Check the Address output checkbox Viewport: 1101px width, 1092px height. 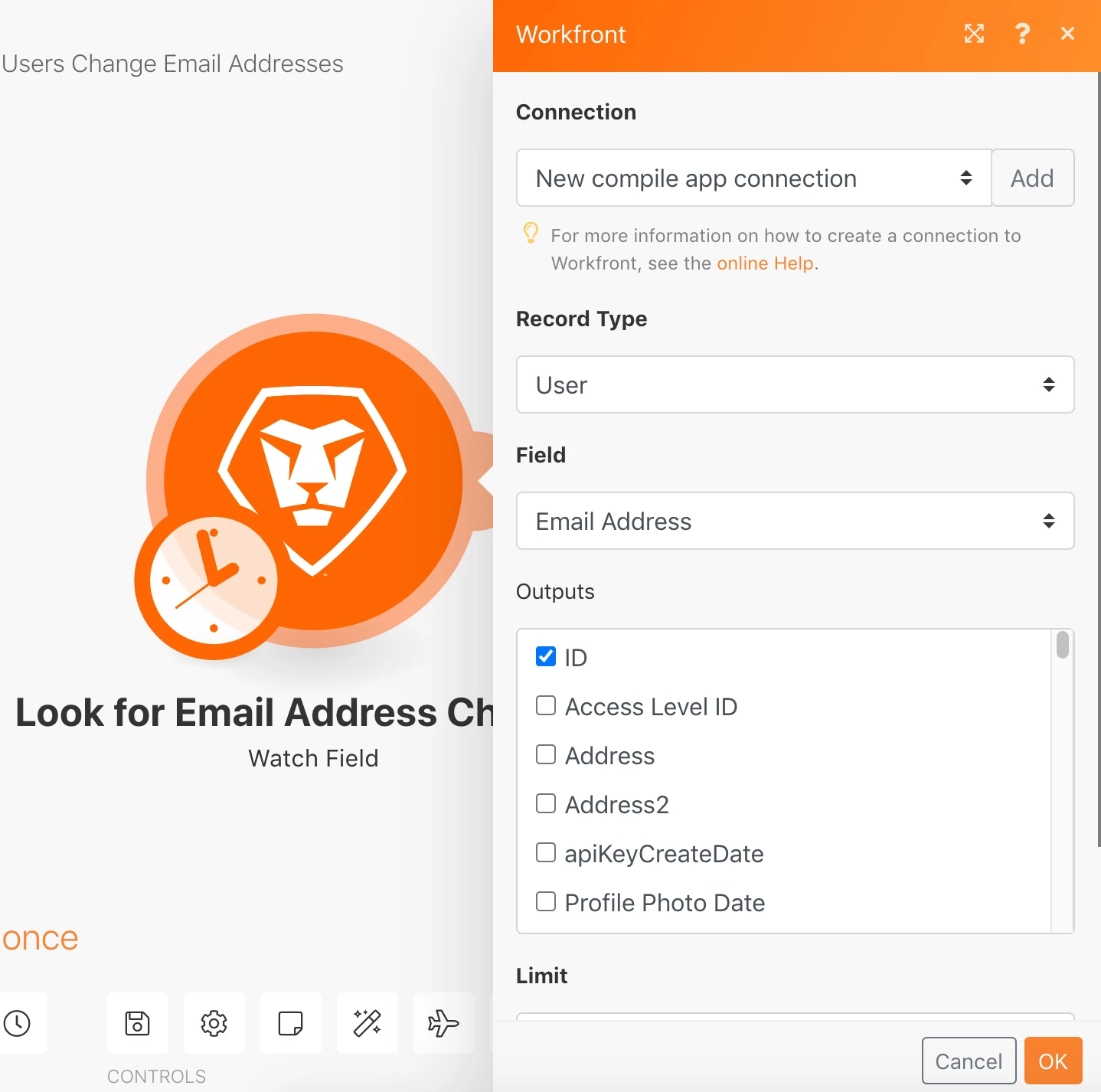point(546,754)
